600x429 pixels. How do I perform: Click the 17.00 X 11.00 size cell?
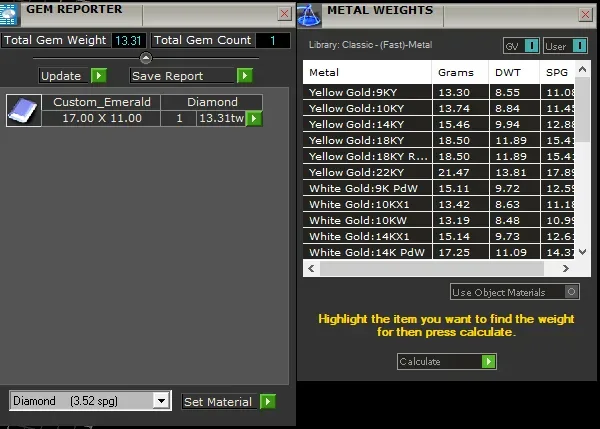(101, 118)
